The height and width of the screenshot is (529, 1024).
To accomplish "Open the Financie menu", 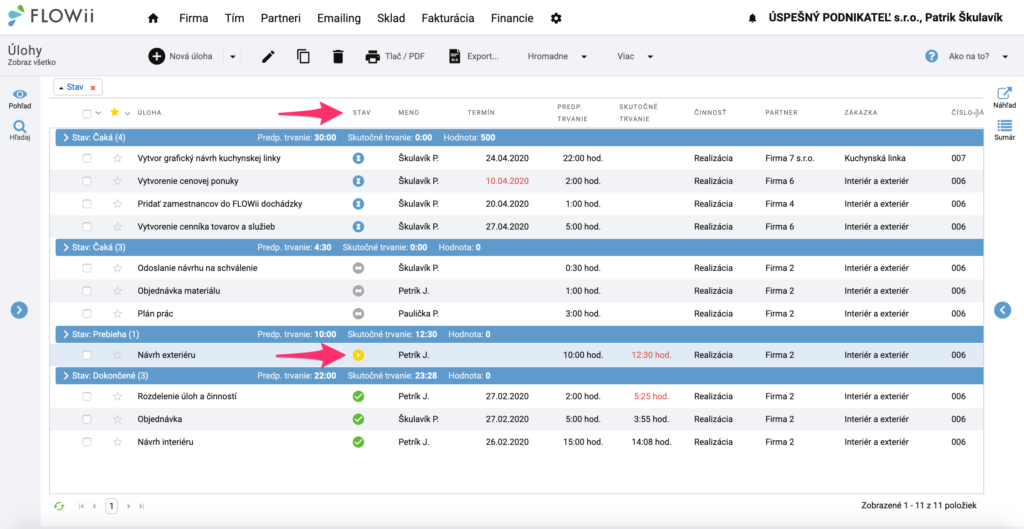I will pyautogui.click(x=512, y=18).
